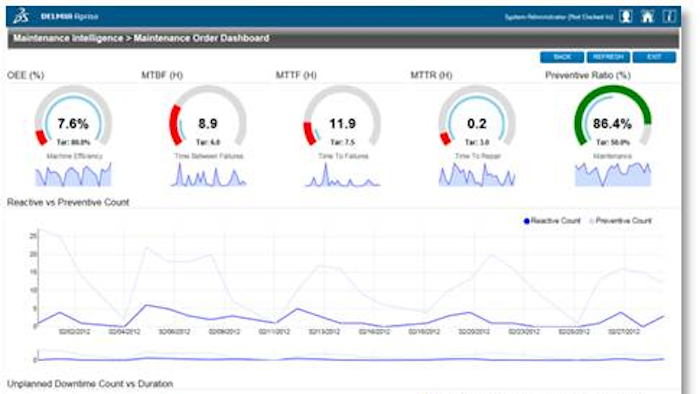Open Time To Repair sparkline
Image resolution: width=700 pixels, height=394 pixels.
click(477, 174)
